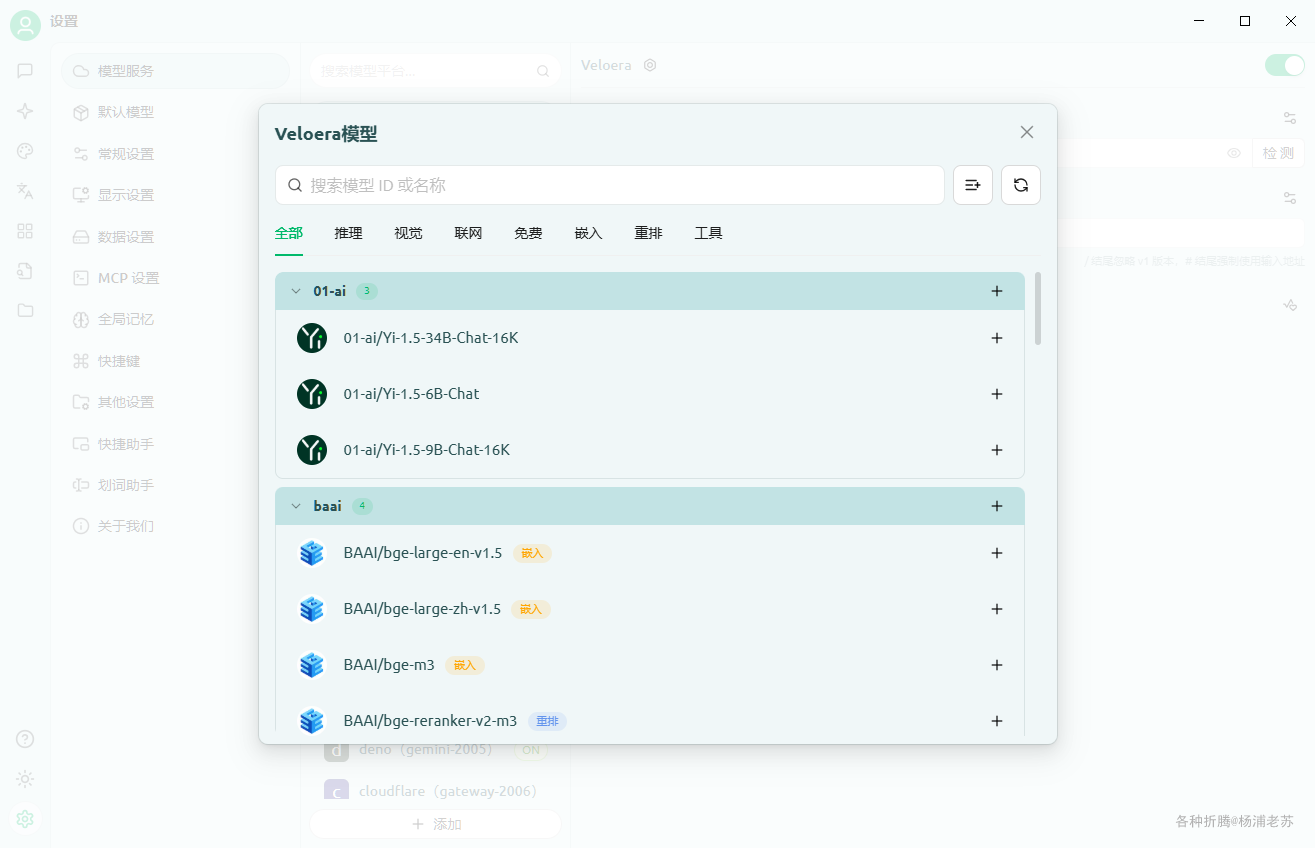Open settings gear in sidebar

[x=25, y=819]
